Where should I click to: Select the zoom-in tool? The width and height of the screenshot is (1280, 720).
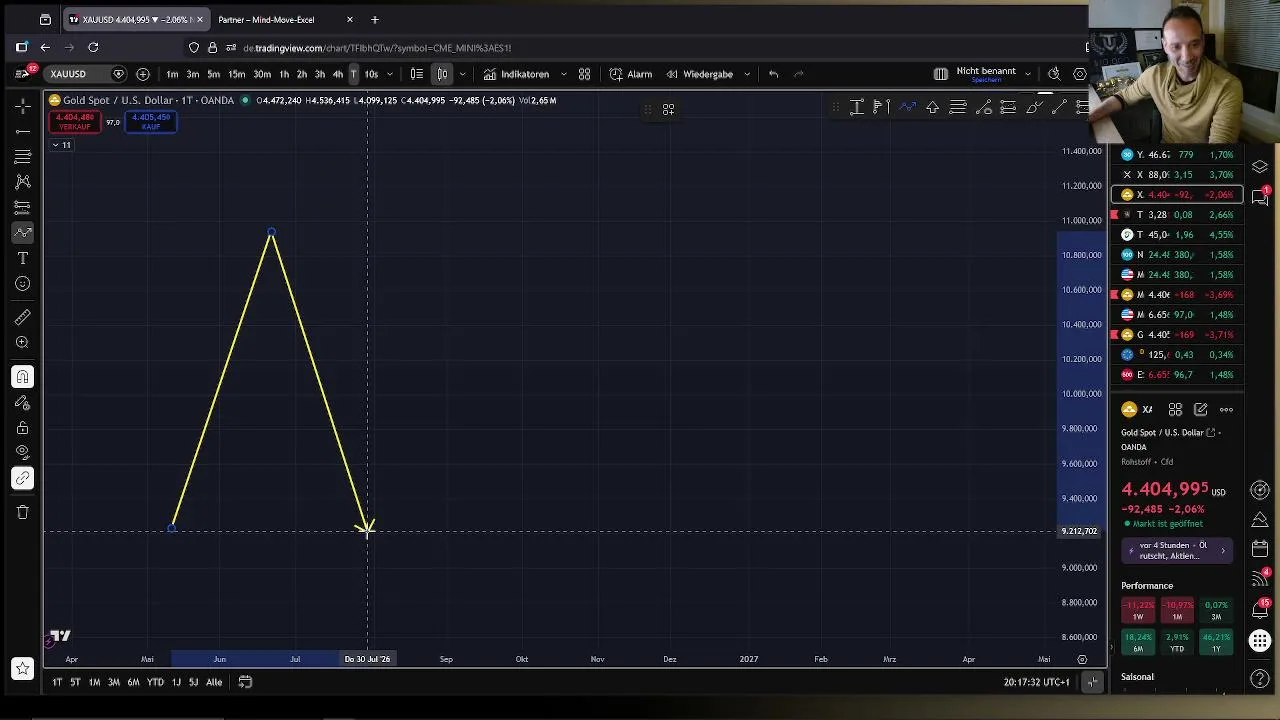[22, 343]
